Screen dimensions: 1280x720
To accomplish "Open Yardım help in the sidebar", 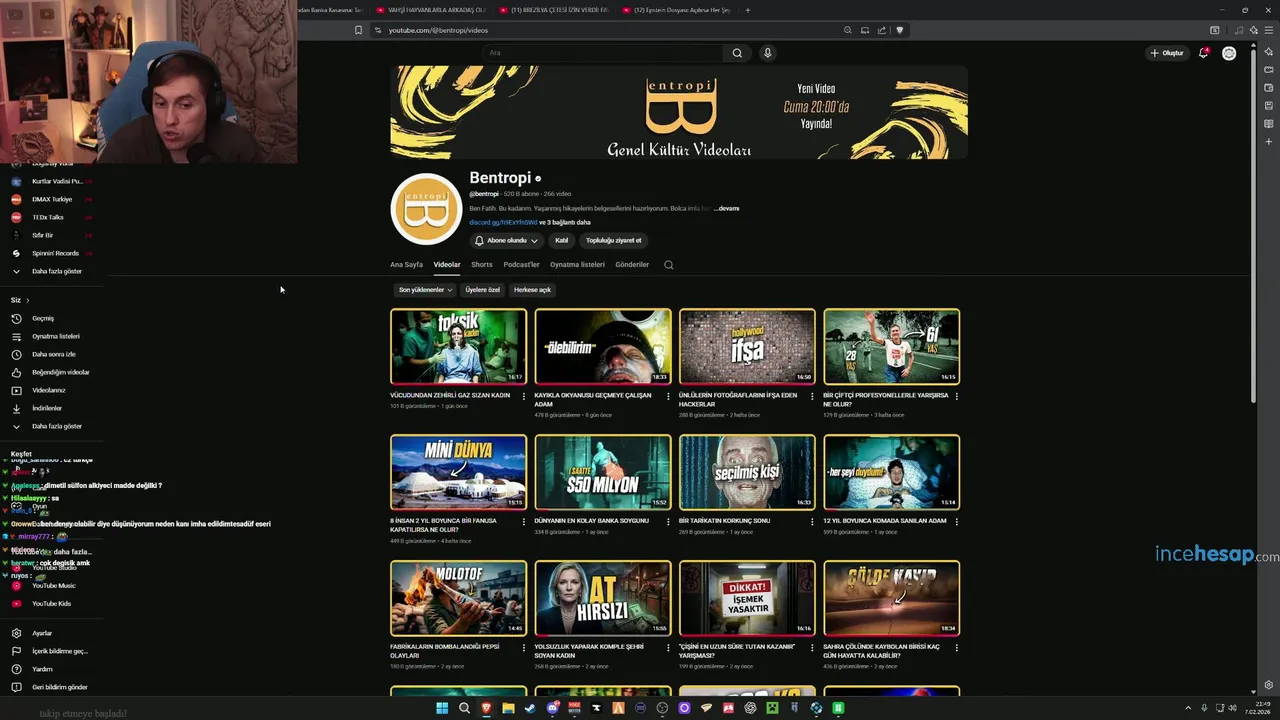I will click(x=42, y=669).
